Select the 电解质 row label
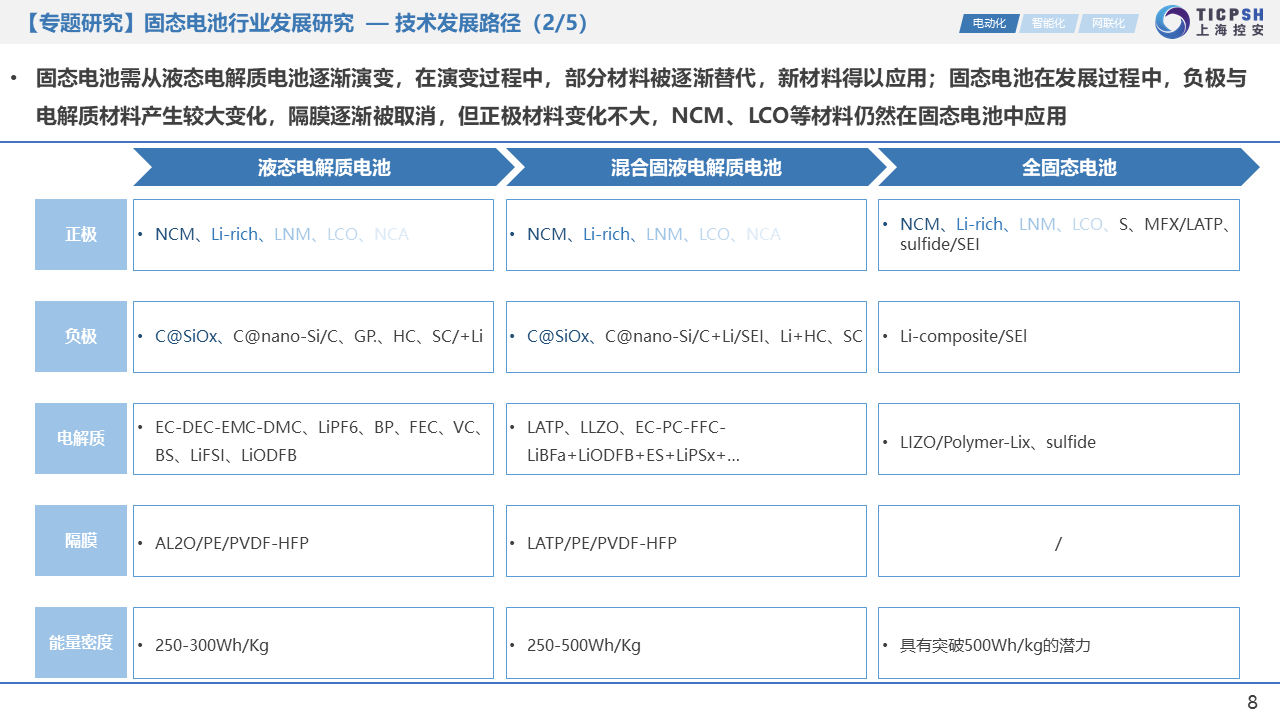1280x720 pixels. tap(81, 438)
